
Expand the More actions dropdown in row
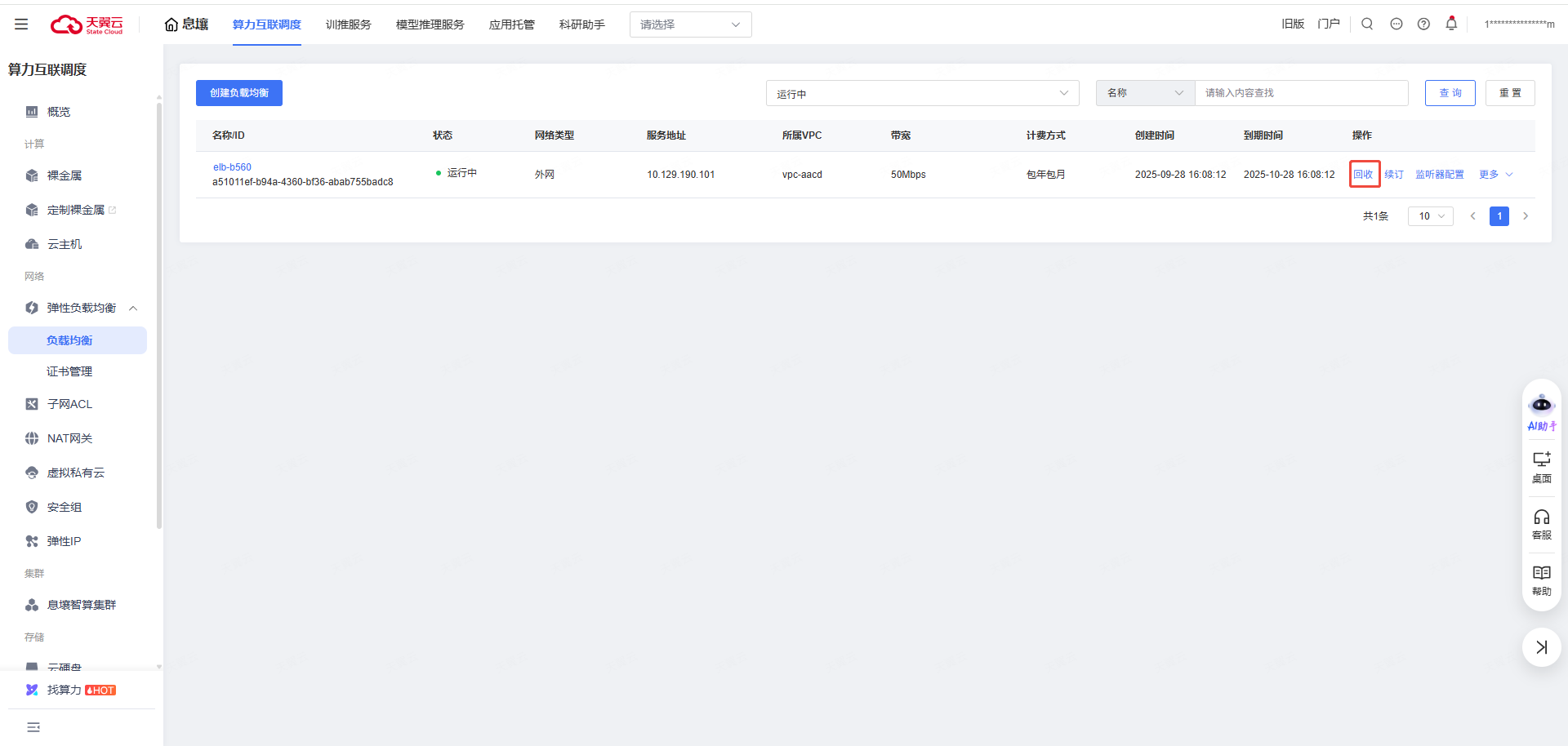(x=1495, y=175)
